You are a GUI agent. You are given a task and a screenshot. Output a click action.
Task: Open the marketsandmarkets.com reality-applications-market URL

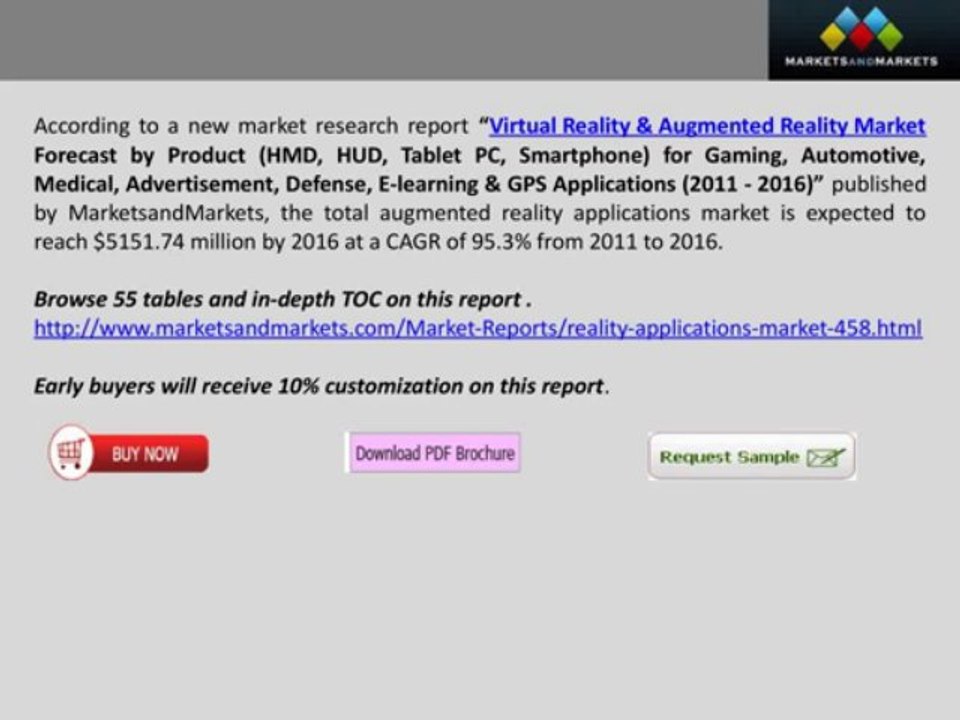(x=478, y=329)
